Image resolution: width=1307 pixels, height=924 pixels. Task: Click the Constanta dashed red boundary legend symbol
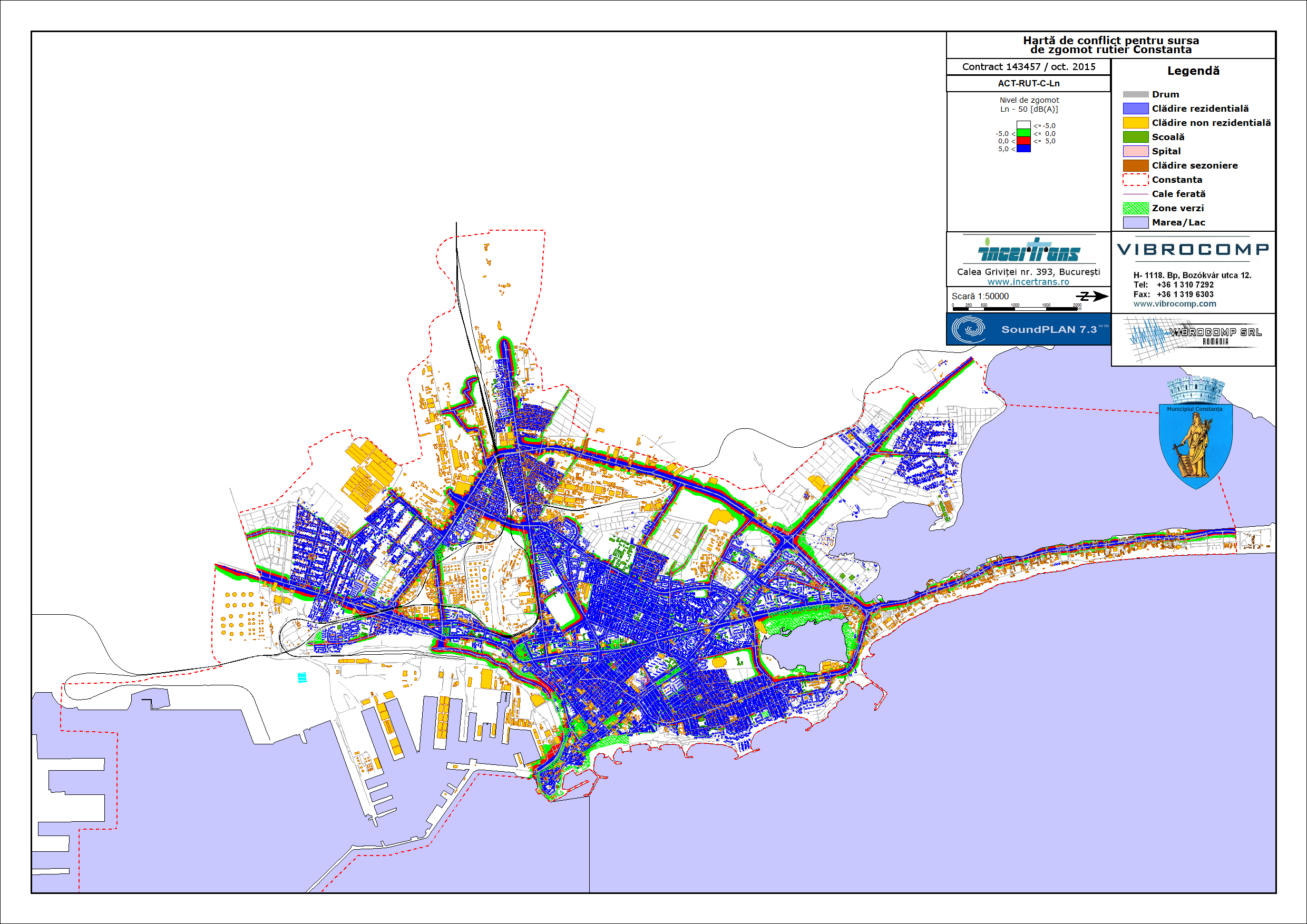pos(1135,180)
